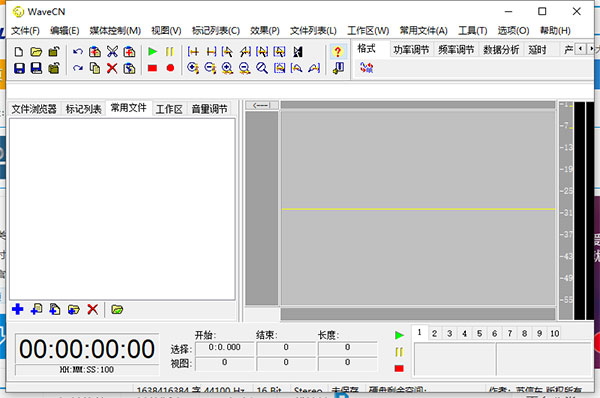The height and width of the screenshot is (398, 600).
Task: Open the 视图(V) menu
Action: [166, 31]
